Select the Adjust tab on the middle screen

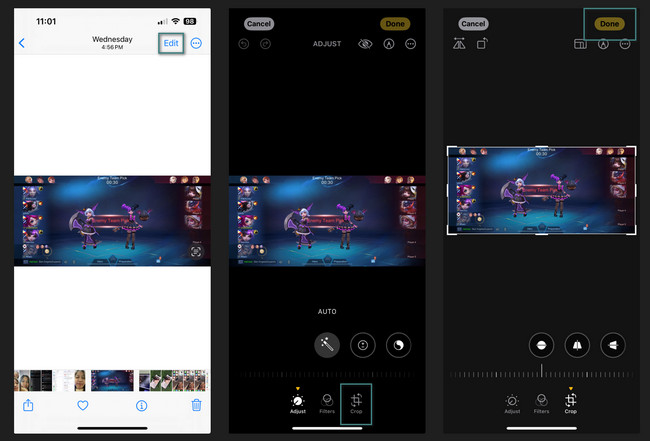click(298, 402)
